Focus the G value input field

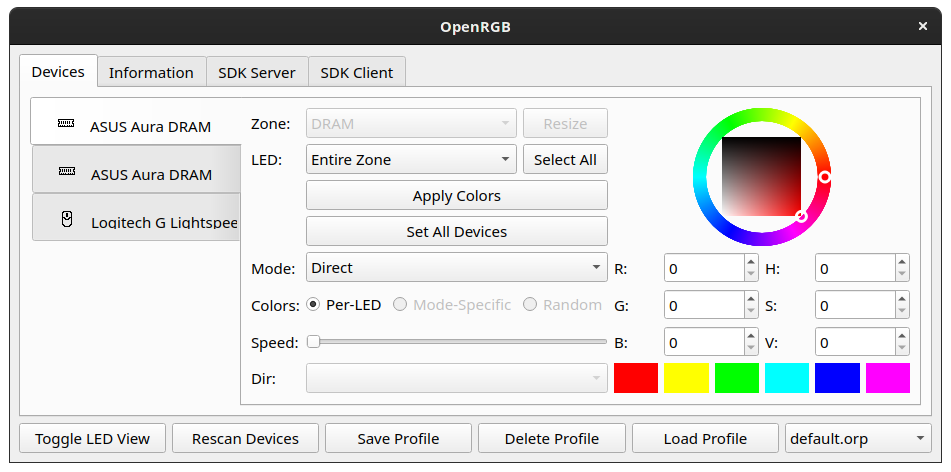(704, 305)
